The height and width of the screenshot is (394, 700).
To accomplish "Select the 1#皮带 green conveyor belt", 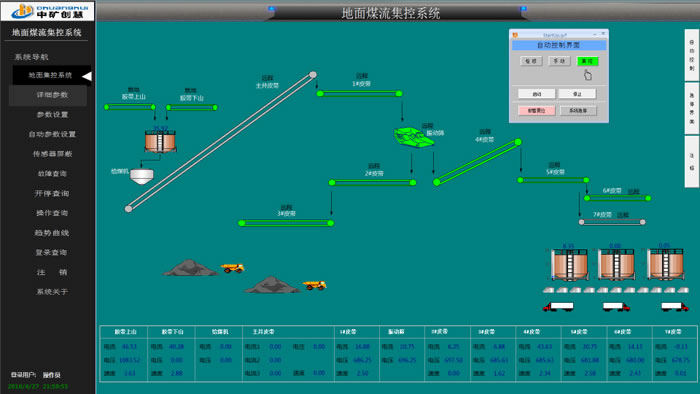I will tap(359, 94).
